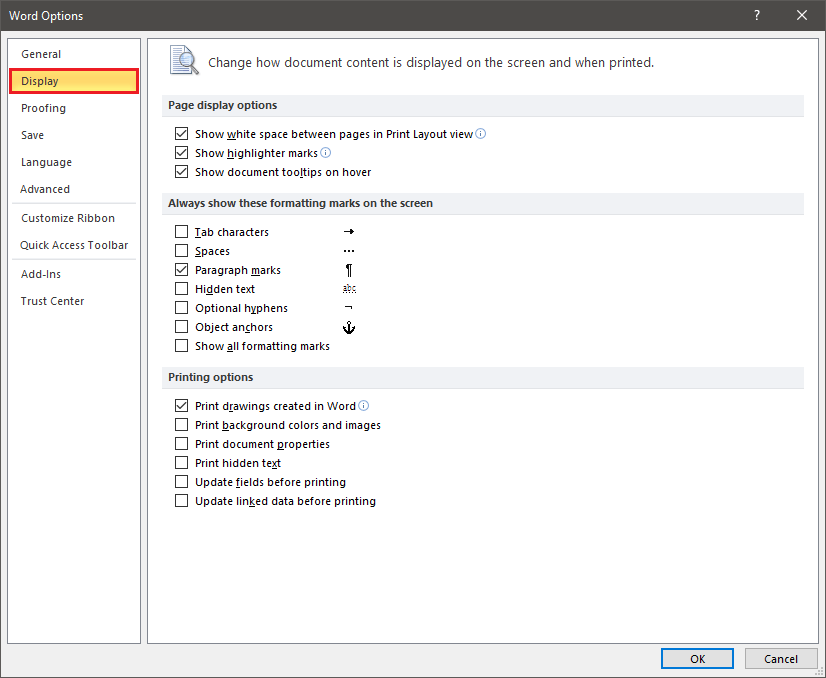Enable the Tab characters checkbox
This screenshot has width=826, height=678.
181,232
